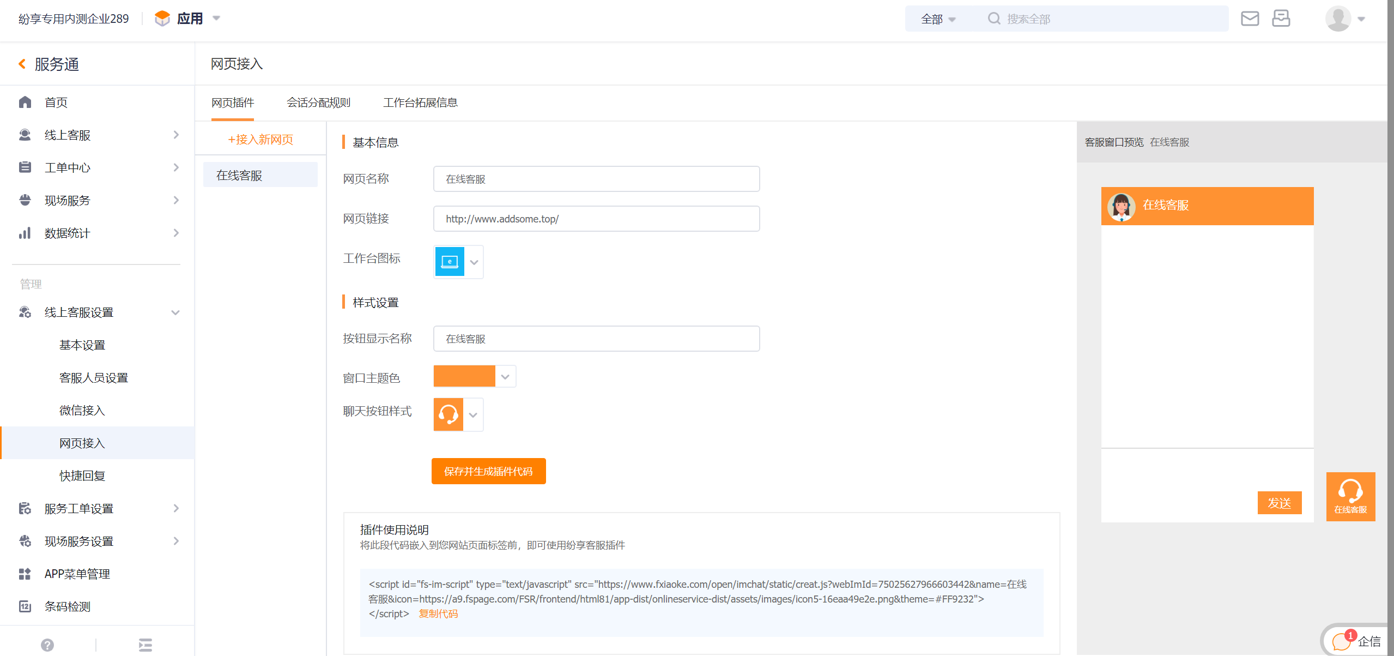Click the 按钮显示名称 input field

tap(596, 339)
